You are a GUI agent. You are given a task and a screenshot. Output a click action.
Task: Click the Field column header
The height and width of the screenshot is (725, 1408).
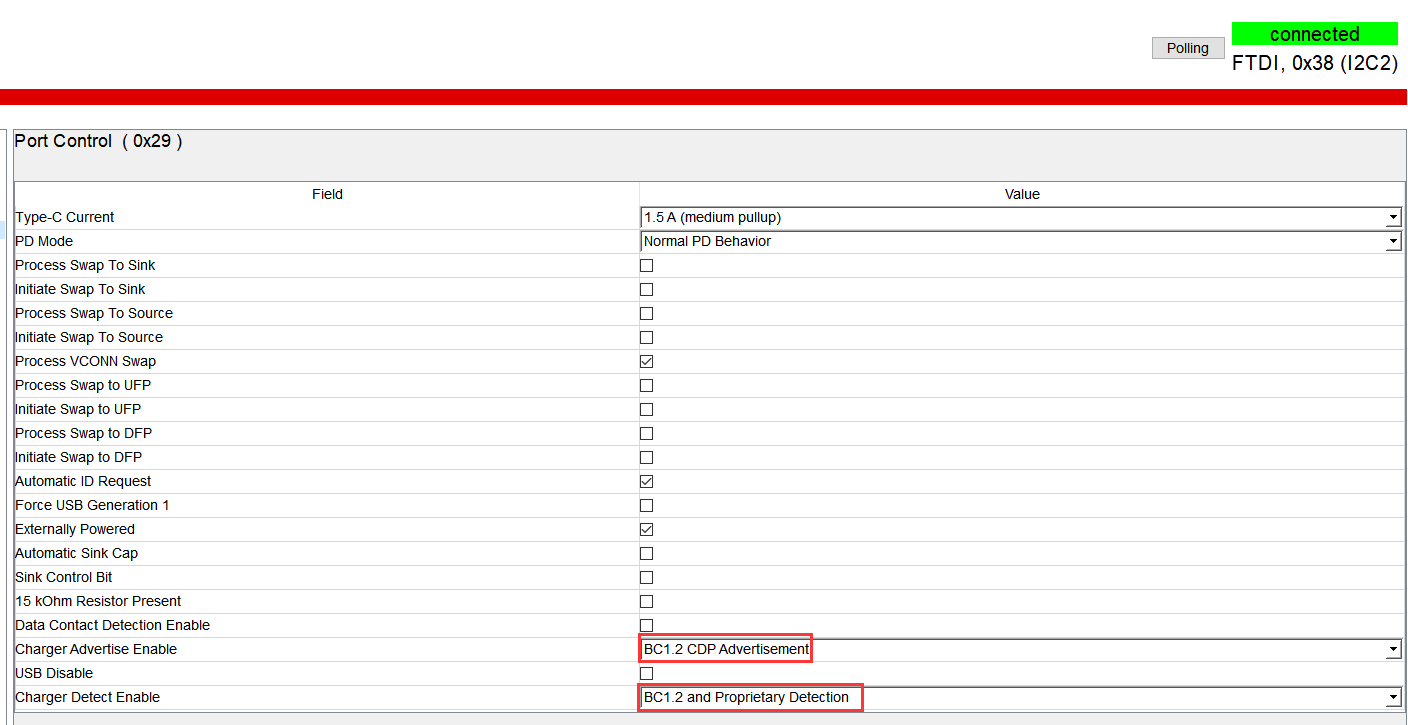(x=327, y=194)
